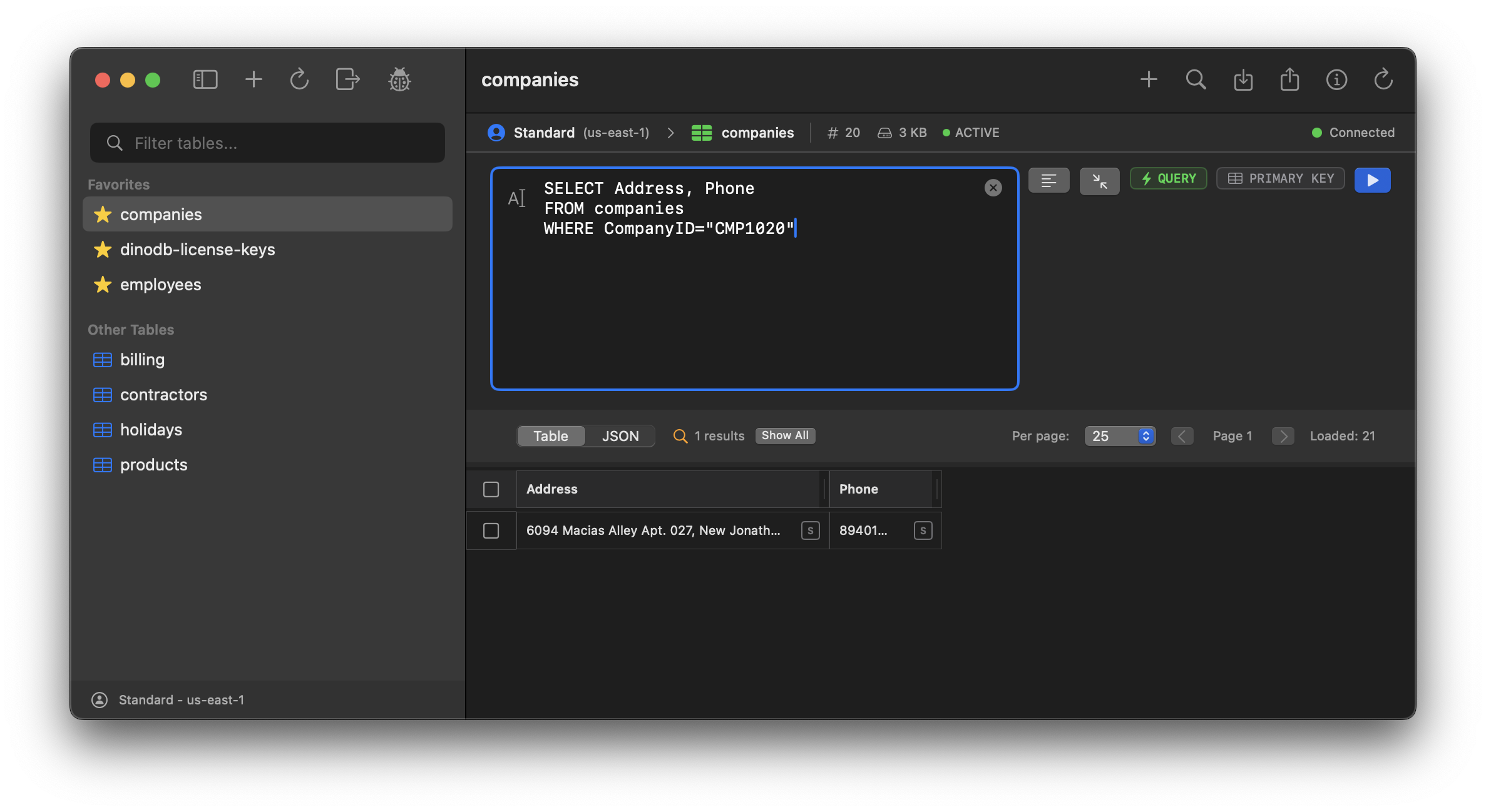Open the bug debug icon
This screenshot has height=812, width=1486.
pyautogui.click(x=399, y=79)
